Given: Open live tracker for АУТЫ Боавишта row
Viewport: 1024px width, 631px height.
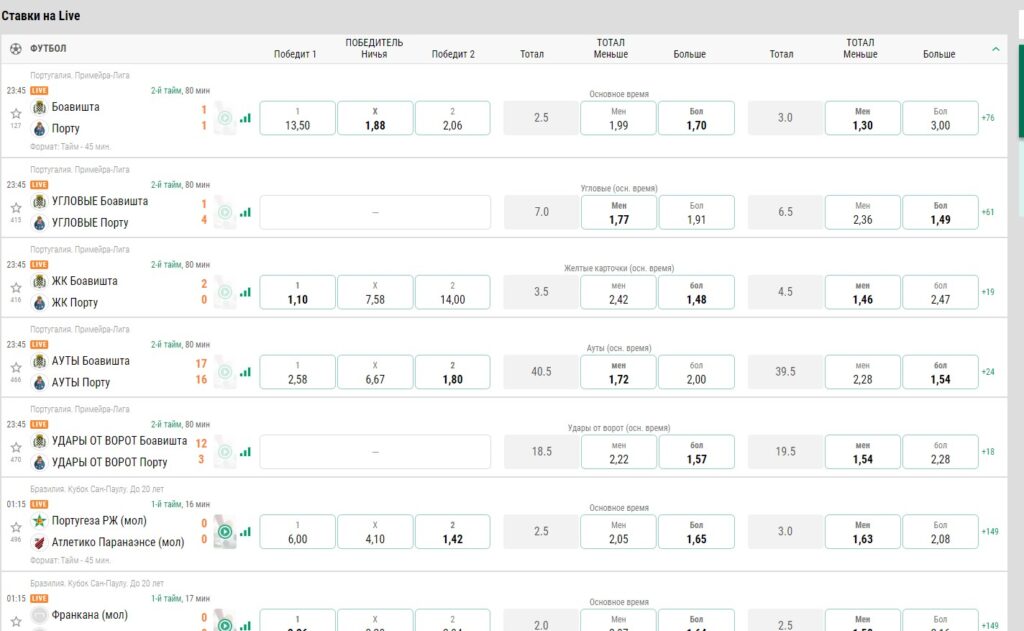Looking at the screenshot, I should coord(225,372).
